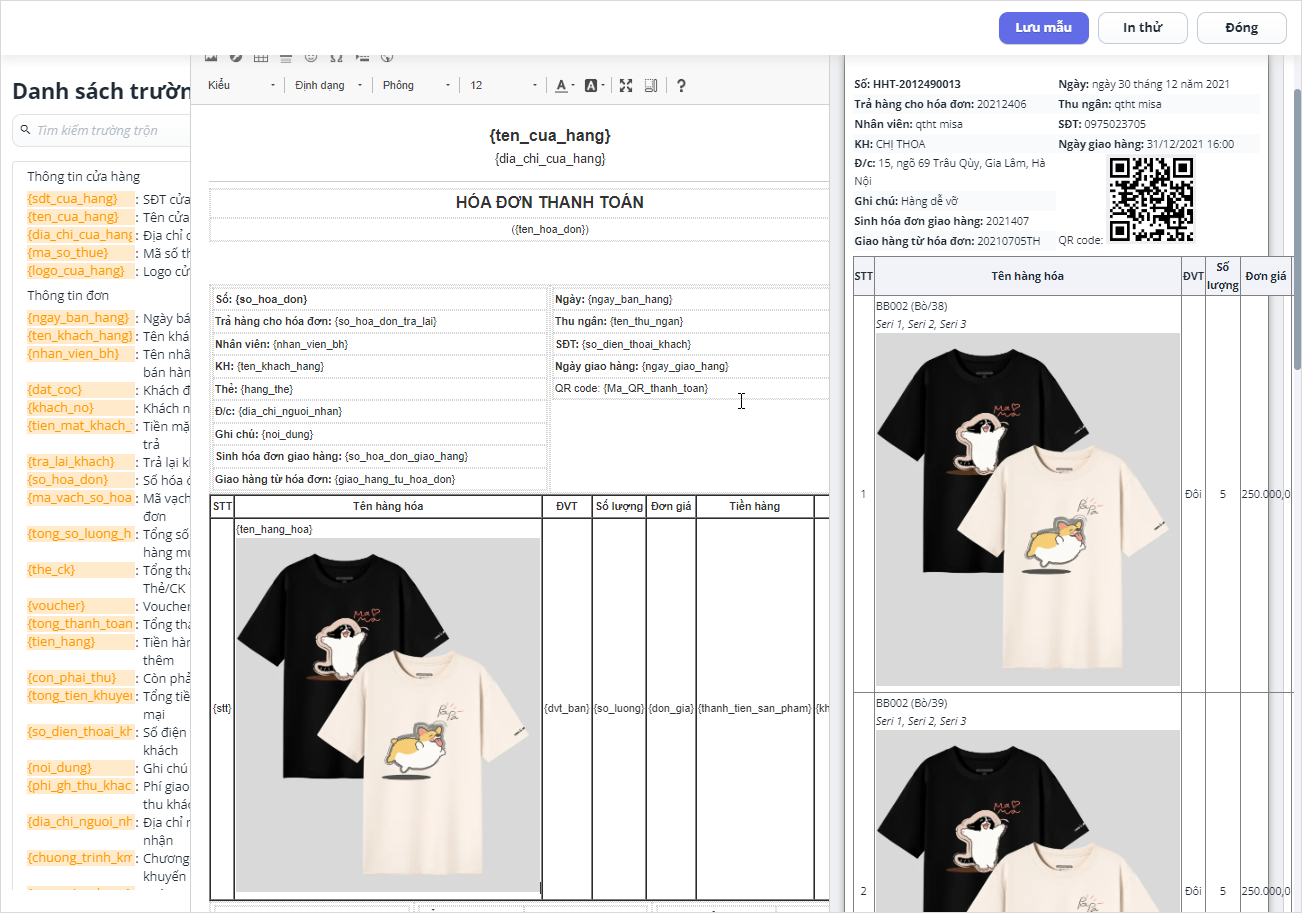Click the BB002 (Bò/38) item name in the preview
The width and height of the screenshot is (1302, 913).
pyautogui.click(x=911, y=306)
